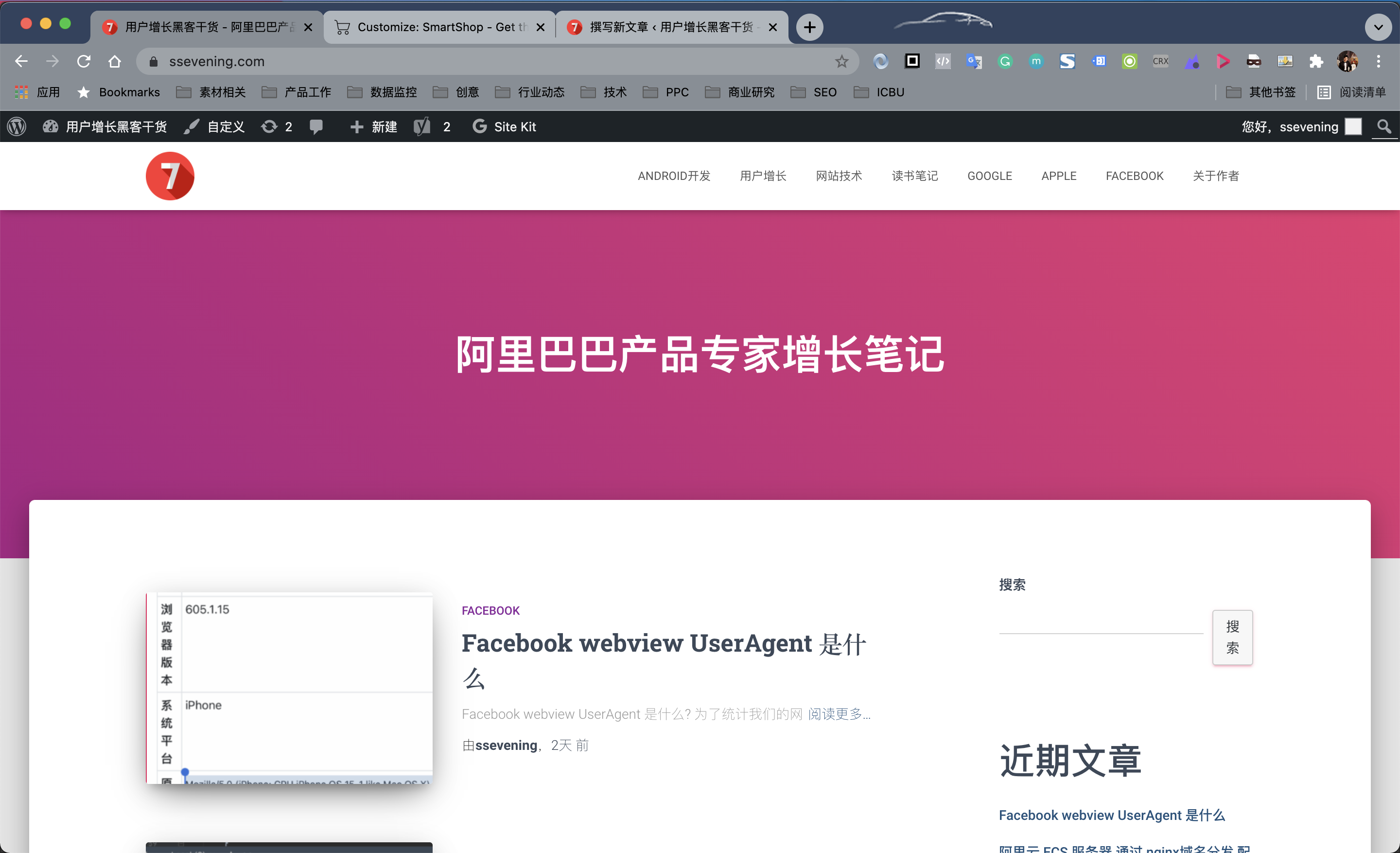The width and height of the screenshot is (1400, 853).
Task: Click the comments bubble icon in admin bar
Action: click(x=316, y=126)
